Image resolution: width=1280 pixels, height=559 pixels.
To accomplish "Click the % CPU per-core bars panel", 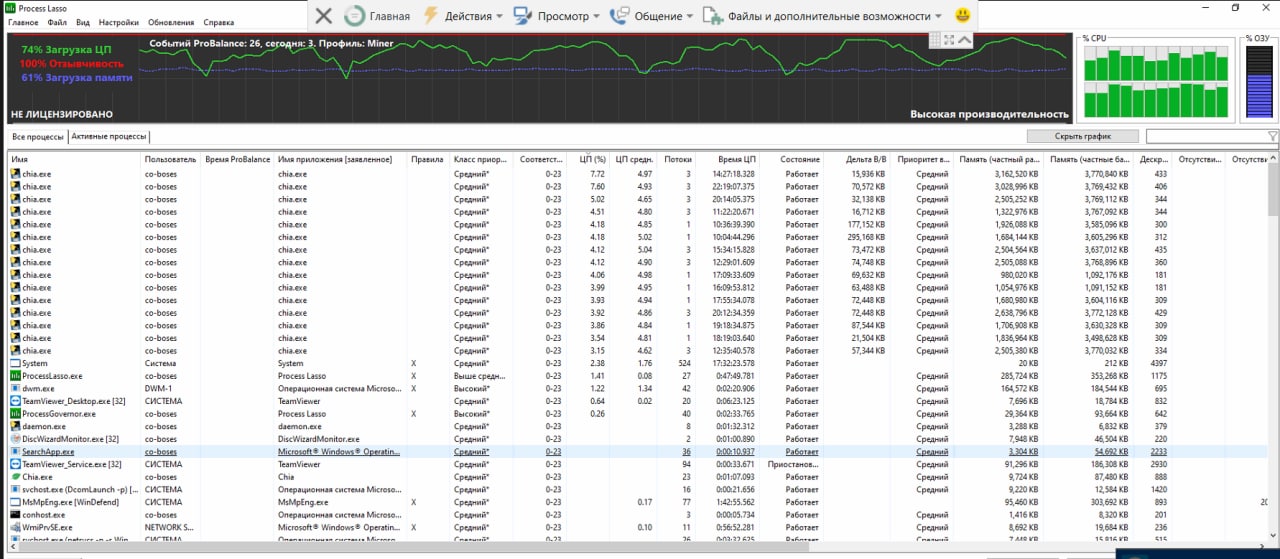I will coord(1155,81).
